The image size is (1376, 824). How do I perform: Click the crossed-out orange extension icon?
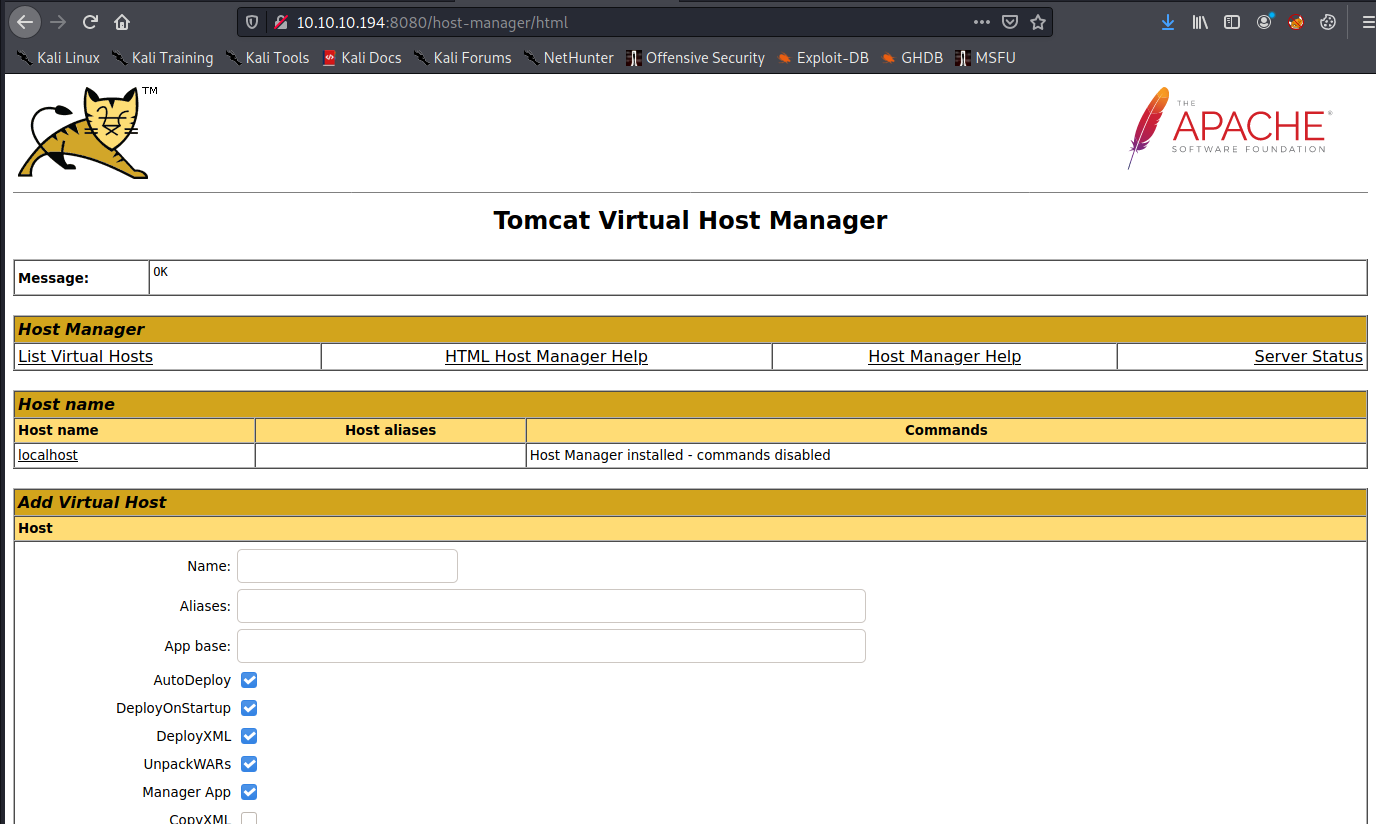pyautogui.click(x=1296, y=21)
